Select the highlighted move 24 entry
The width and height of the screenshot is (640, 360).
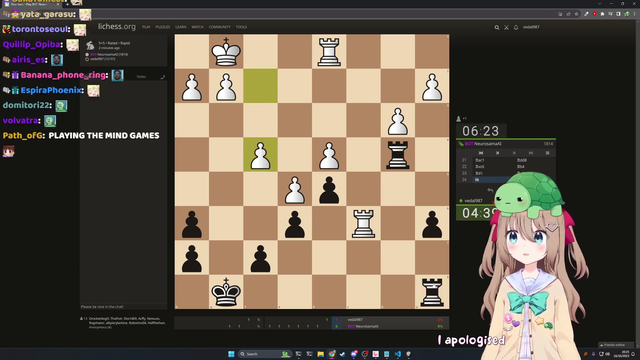(490, 180)
